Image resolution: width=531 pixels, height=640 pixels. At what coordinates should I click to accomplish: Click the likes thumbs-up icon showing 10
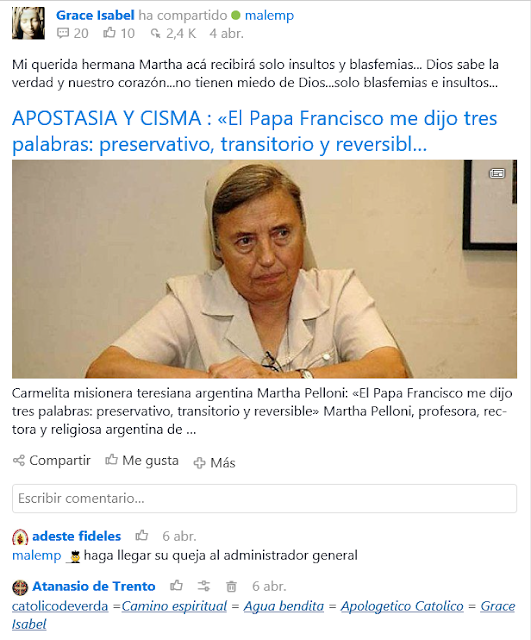tap(109, 33)
